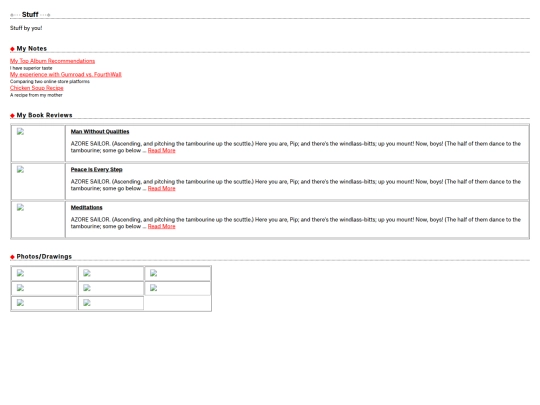Click the Photos/Drawings section heading
The width and height of the screenshot is (540, 405).
(x=44, y=257)
